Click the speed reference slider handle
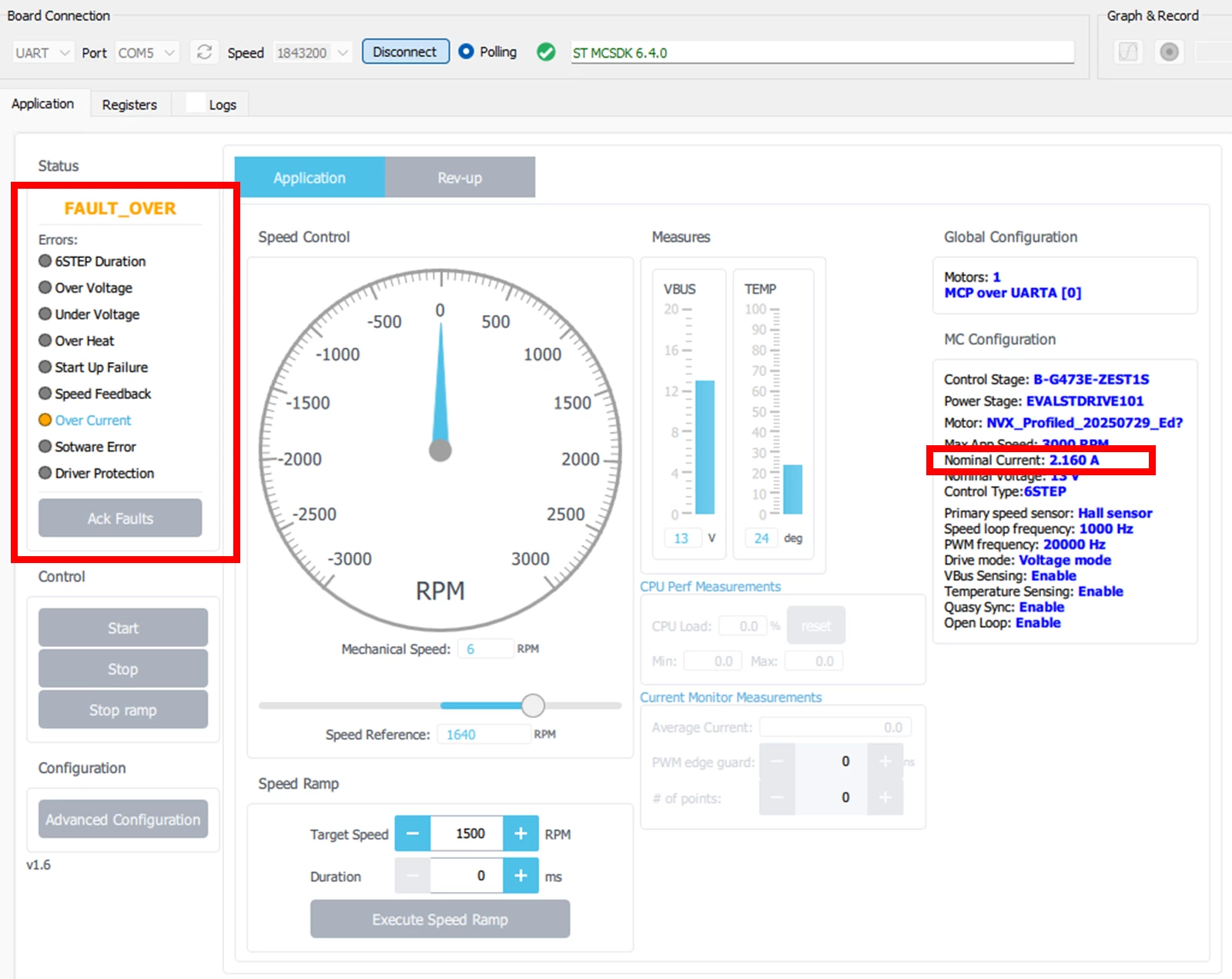Viewport: 1232px width, 979px height. pos(533,706)
